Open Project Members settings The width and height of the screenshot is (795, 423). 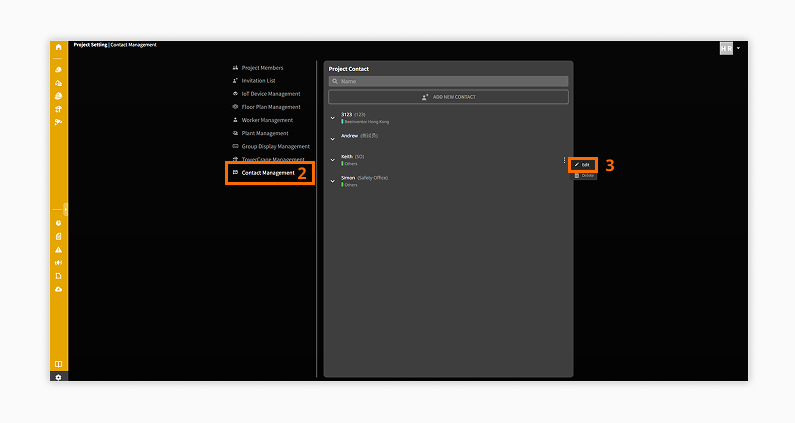(262, 68)
